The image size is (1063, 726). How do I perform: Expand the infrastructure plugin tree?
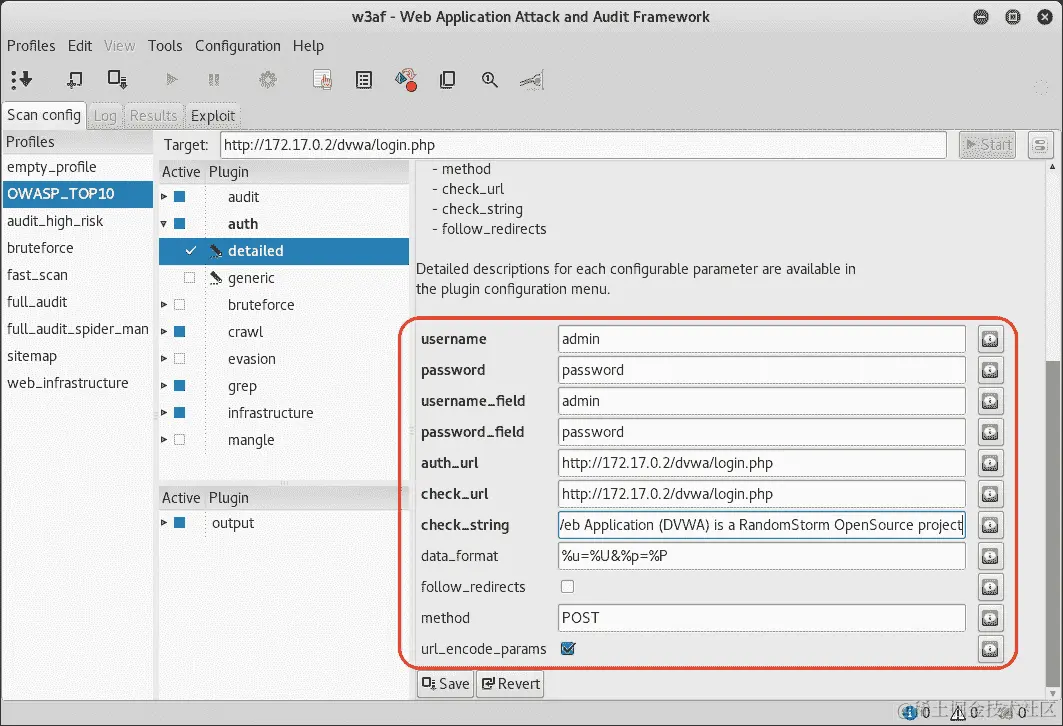(x=164, y=412)
